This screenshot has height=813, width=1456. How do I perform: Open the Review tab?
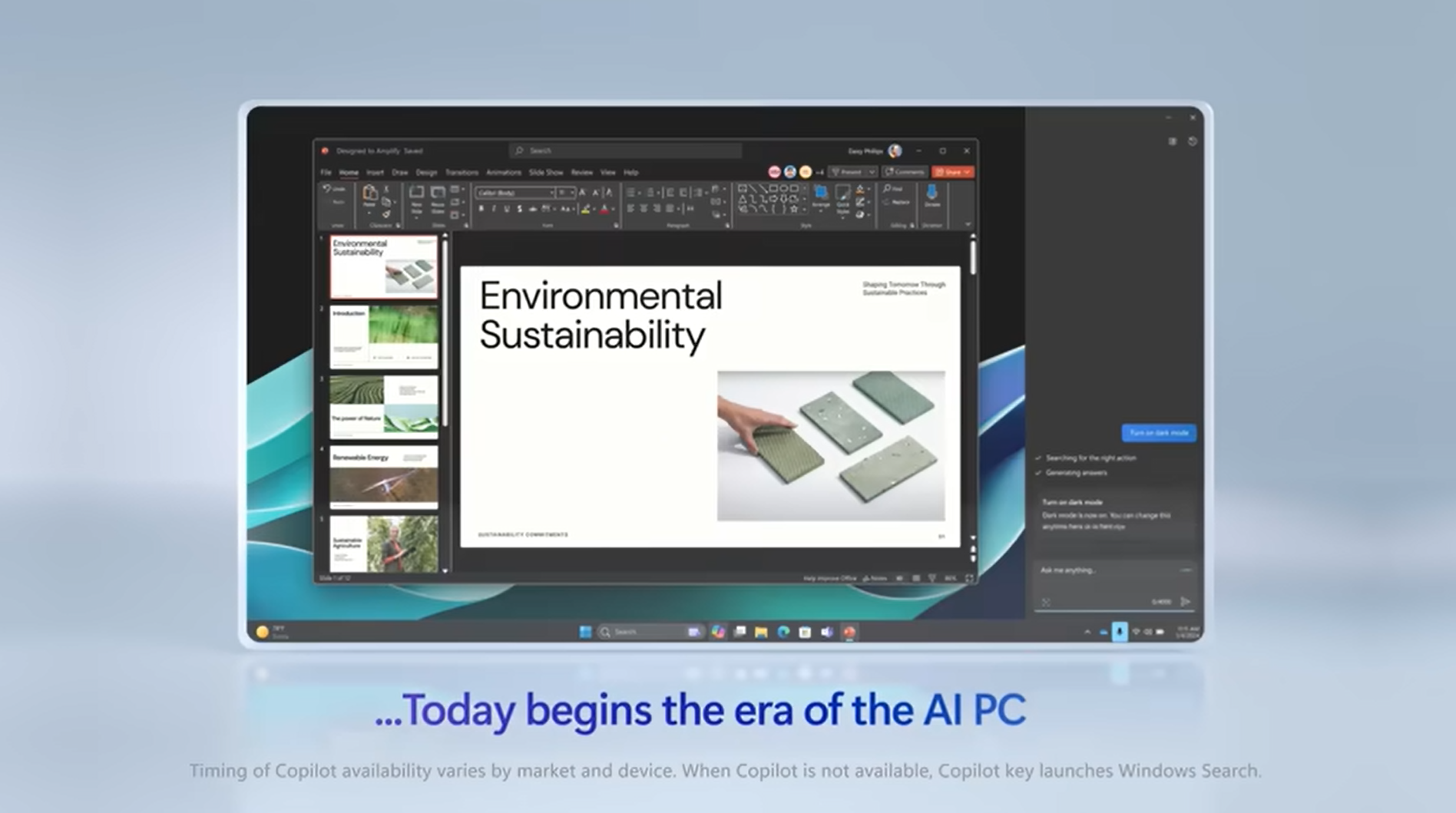point(581,173)
